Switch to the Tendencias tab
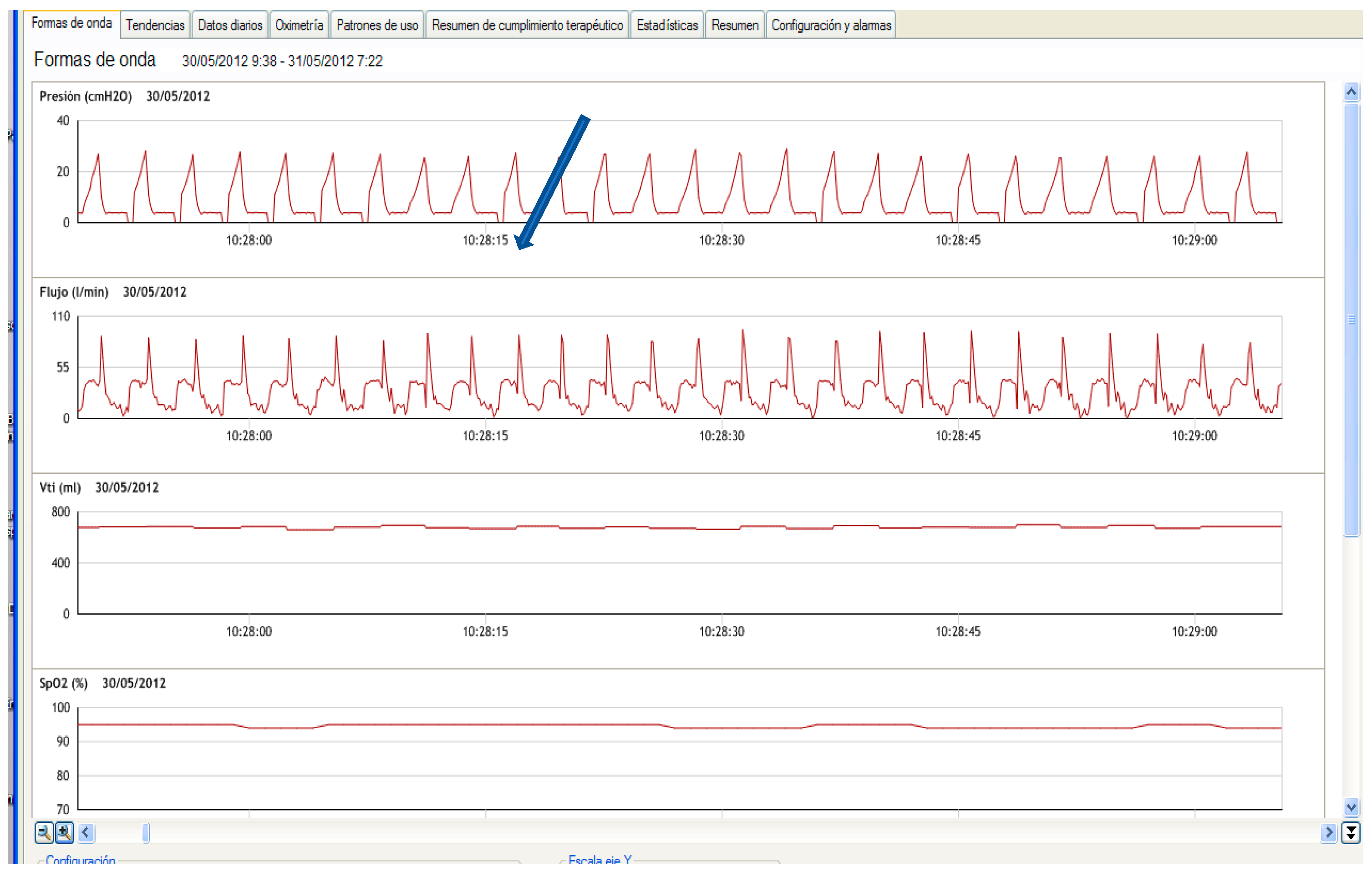The height and width of the screenshot is (876, 1372). (155, 25)
